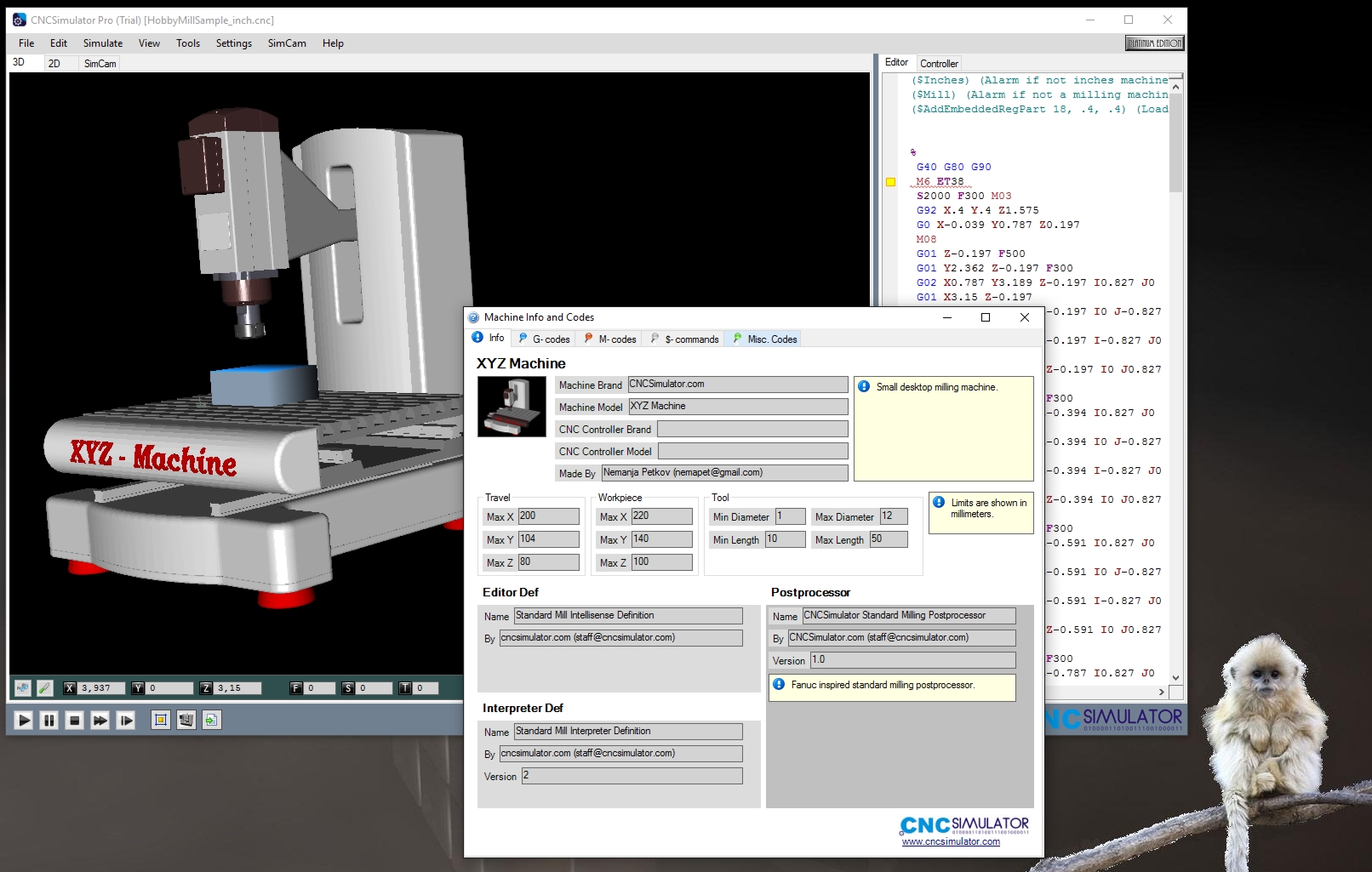Open the Misc. Codes tab
This screenshot has width=1372, height=872.
point(765,339)
